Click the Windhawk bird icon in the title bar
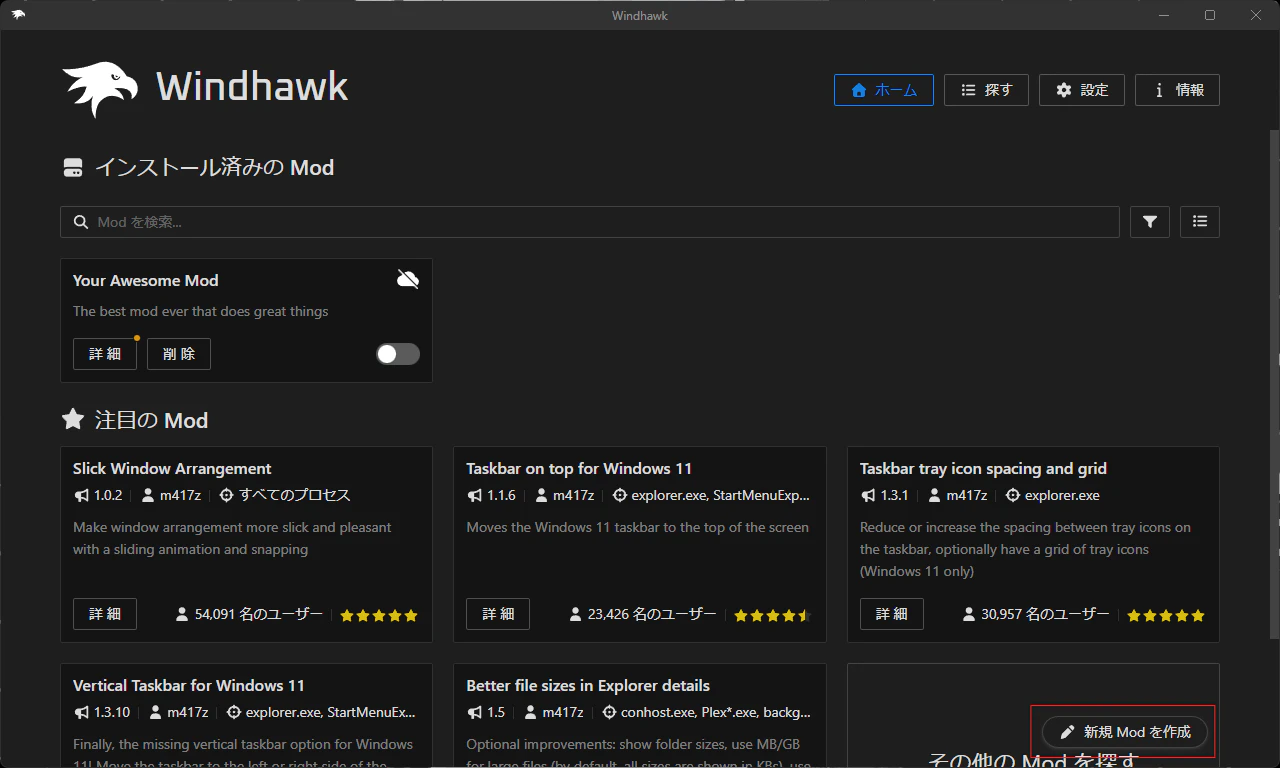Viewport: 1280px width, 768px height. (x=18, y=15)
